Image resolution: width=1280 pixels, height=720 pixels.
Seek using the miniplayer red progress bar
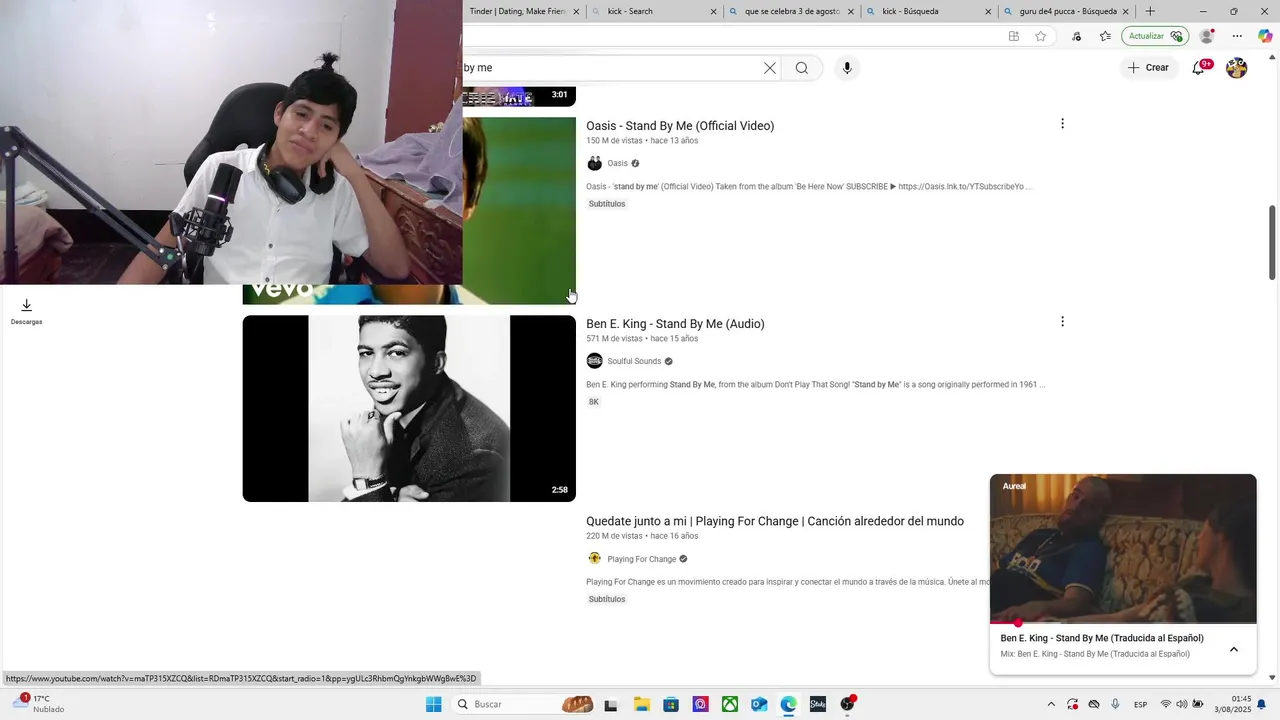(x=1123, y=623)
